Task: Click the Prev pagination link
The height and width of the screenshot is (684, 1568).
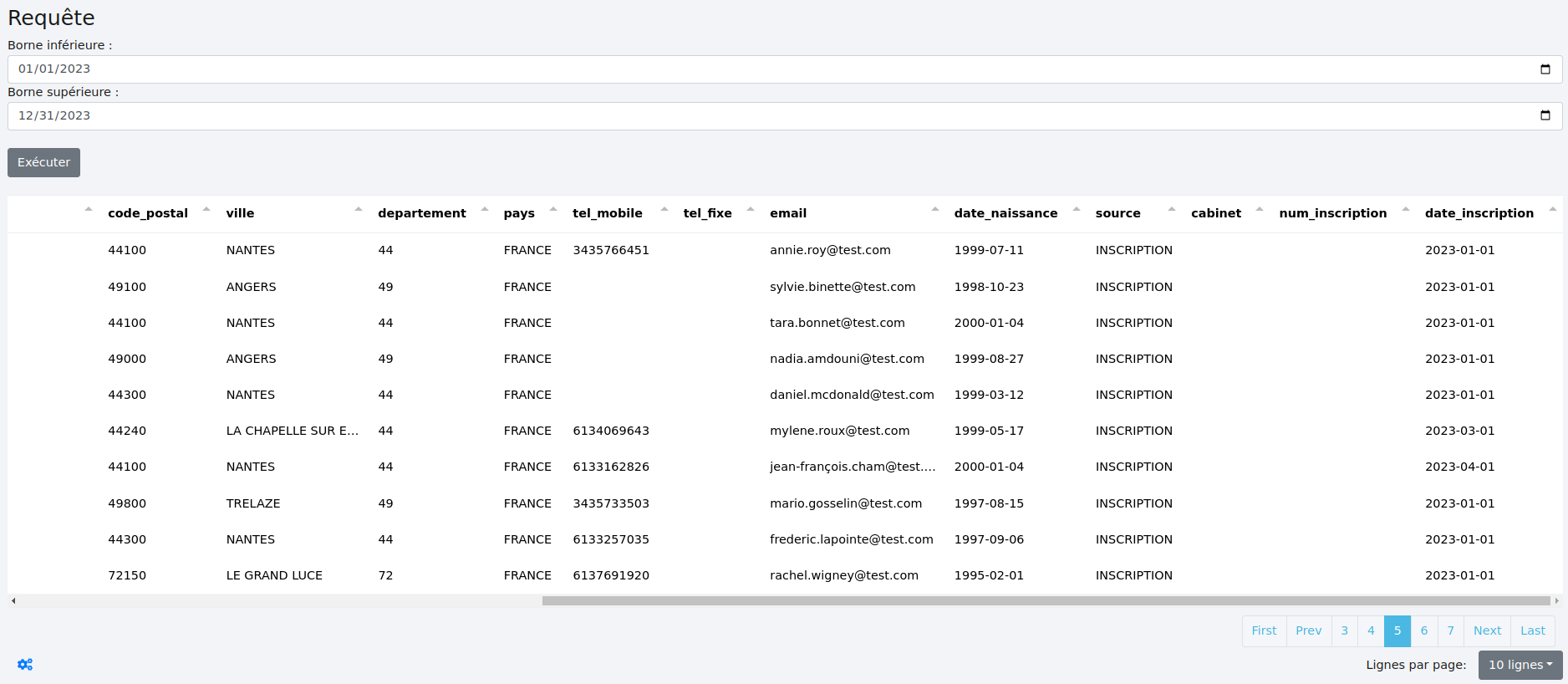Action: point(1308,631)
